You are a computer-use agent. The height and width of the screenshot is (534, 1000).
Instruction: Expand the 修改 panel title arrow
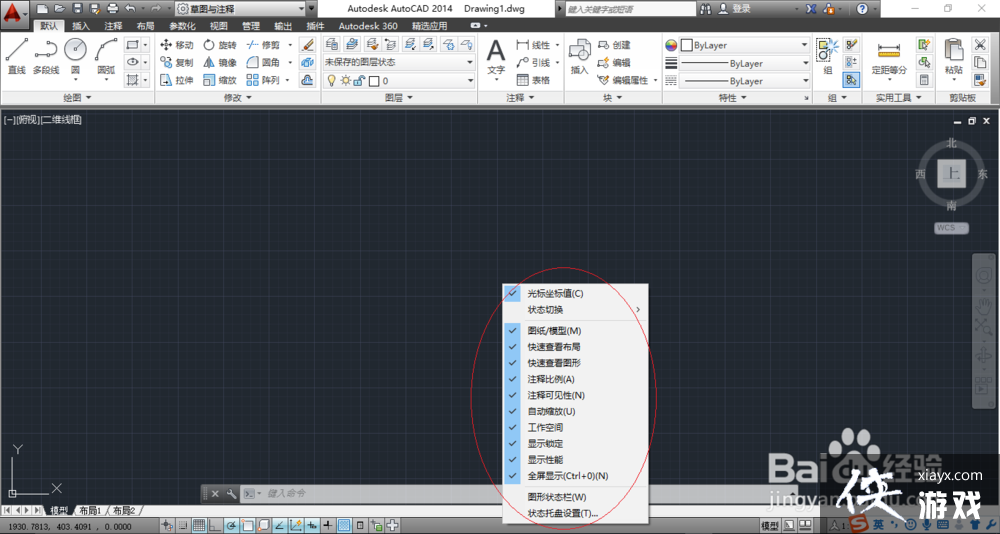tap(249, 98)
